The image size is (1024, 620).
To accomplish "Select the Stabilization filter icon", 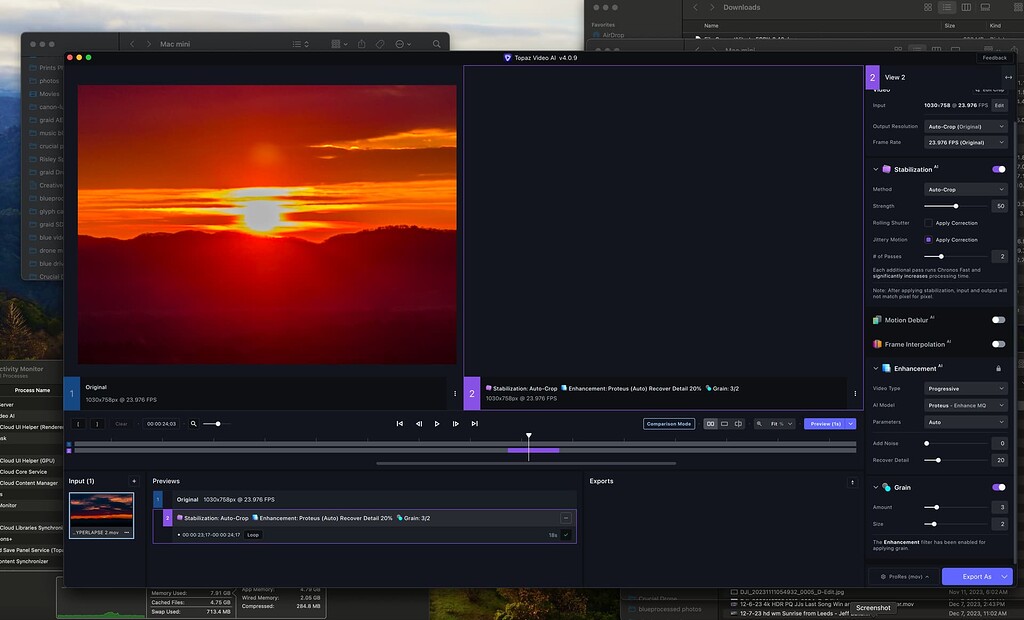I will (886, 169).
